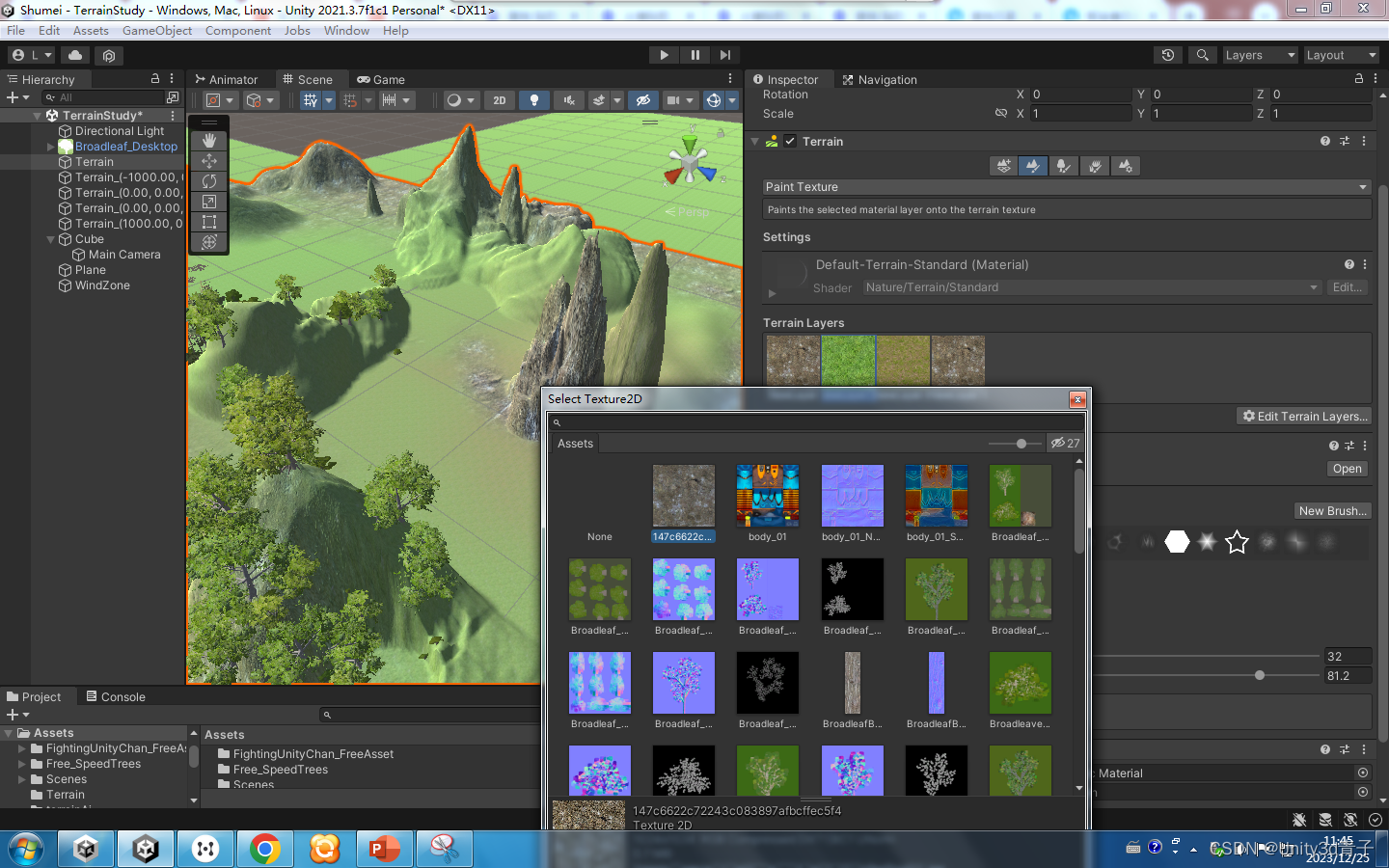
Task: Switch to the Console tab
Action: [116, 696]
